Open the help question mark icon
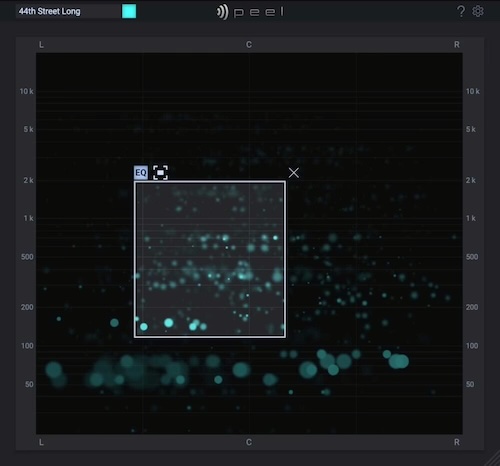The width and height of the screenshot is (500, 466). pos(461,11)
